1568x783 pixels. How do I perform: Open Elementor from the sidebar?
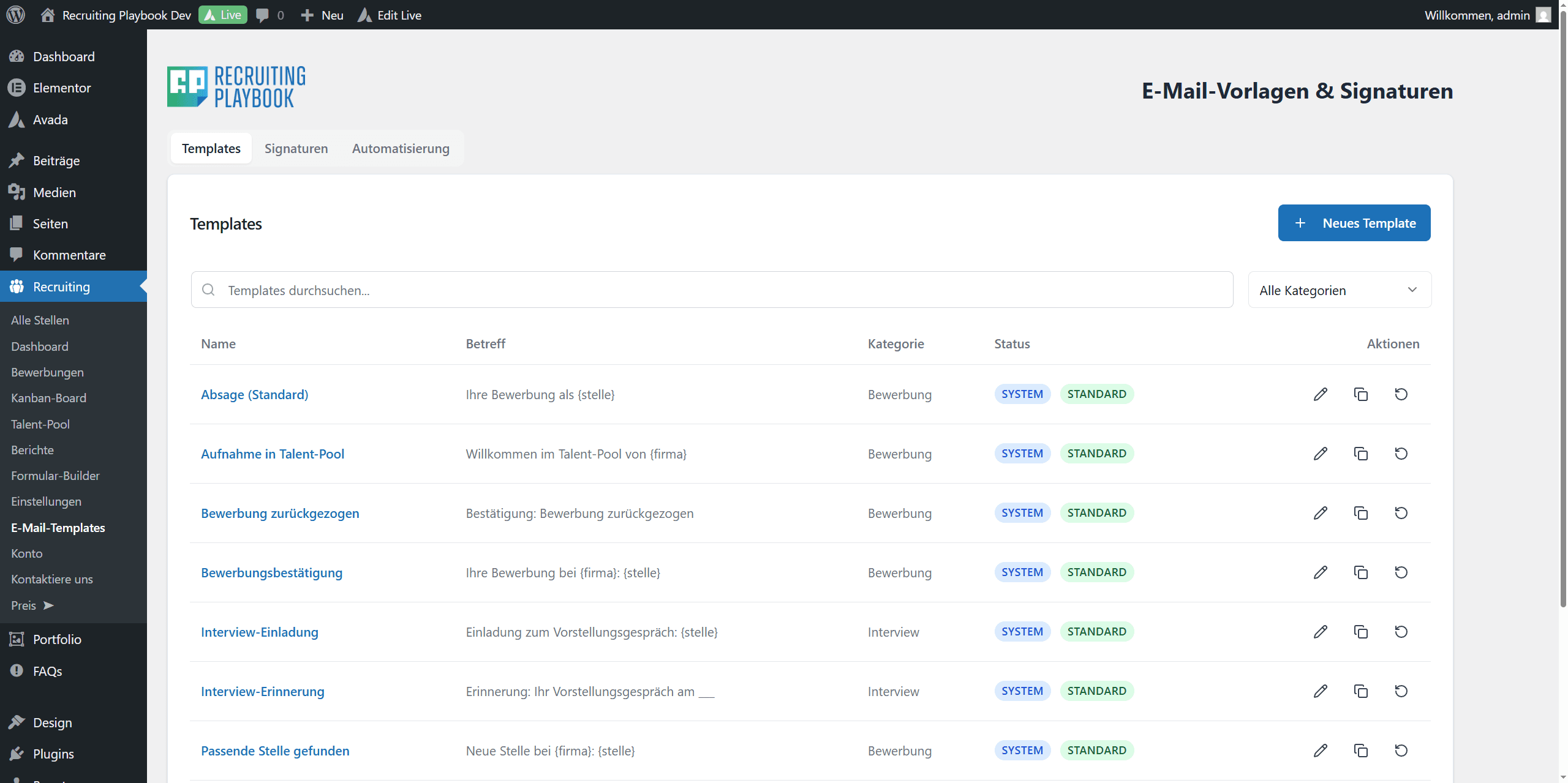(x=61, y=87)
